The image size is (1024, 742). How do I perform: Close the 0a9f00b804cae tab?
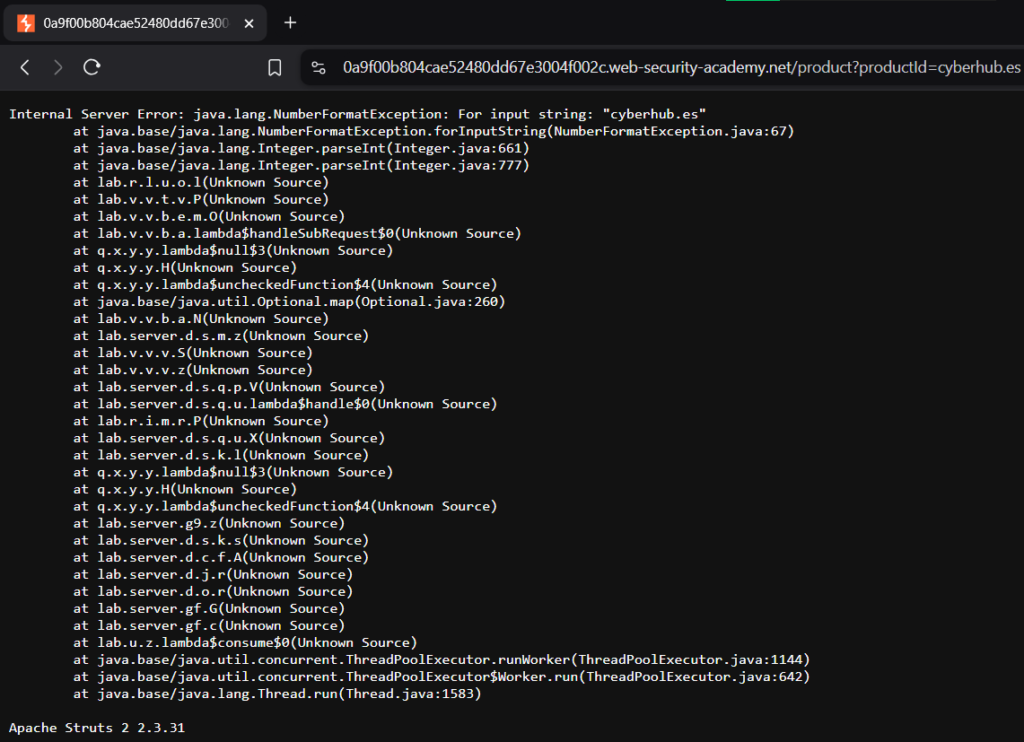pos(249,24)
